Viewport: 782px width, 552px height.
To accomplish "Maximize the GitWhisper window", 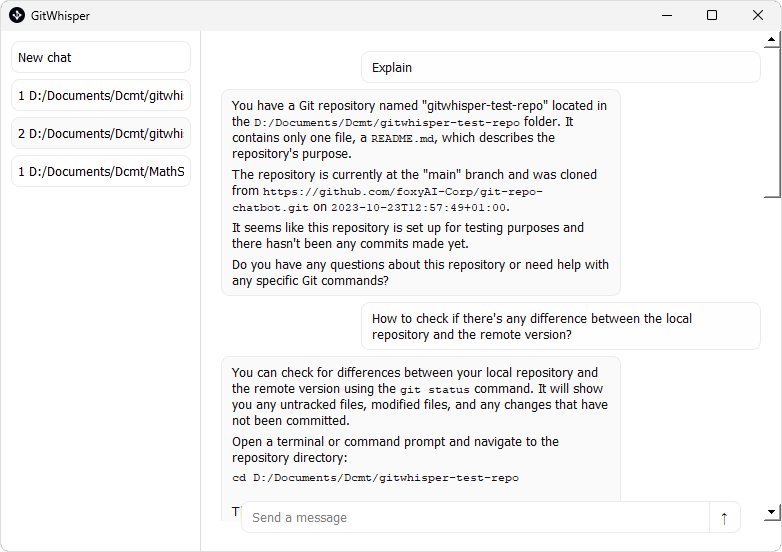I will 712,15.
